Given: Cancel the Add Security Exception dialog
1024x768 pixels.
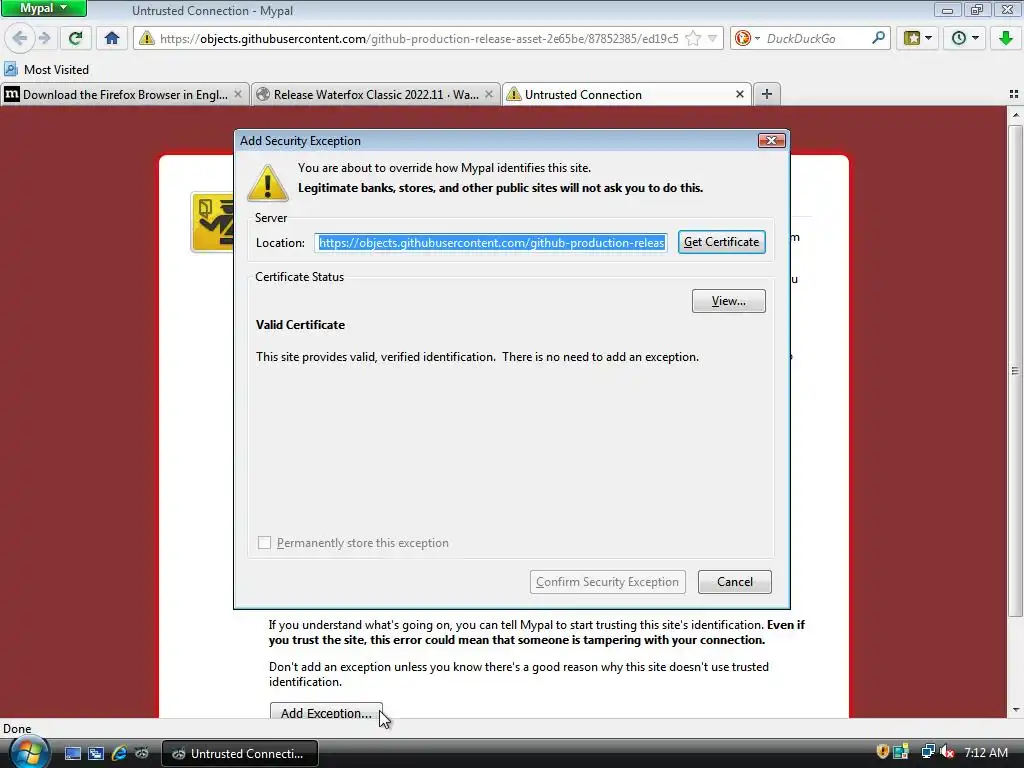Looking at the screenshot, I should pyautogui.click(x=735, y=582).
